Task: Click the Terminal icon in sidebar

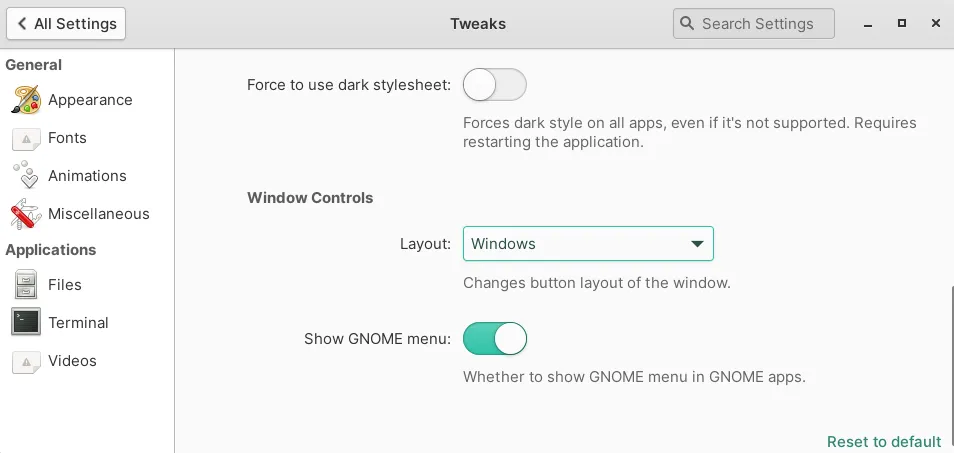Action: (26, 323)
